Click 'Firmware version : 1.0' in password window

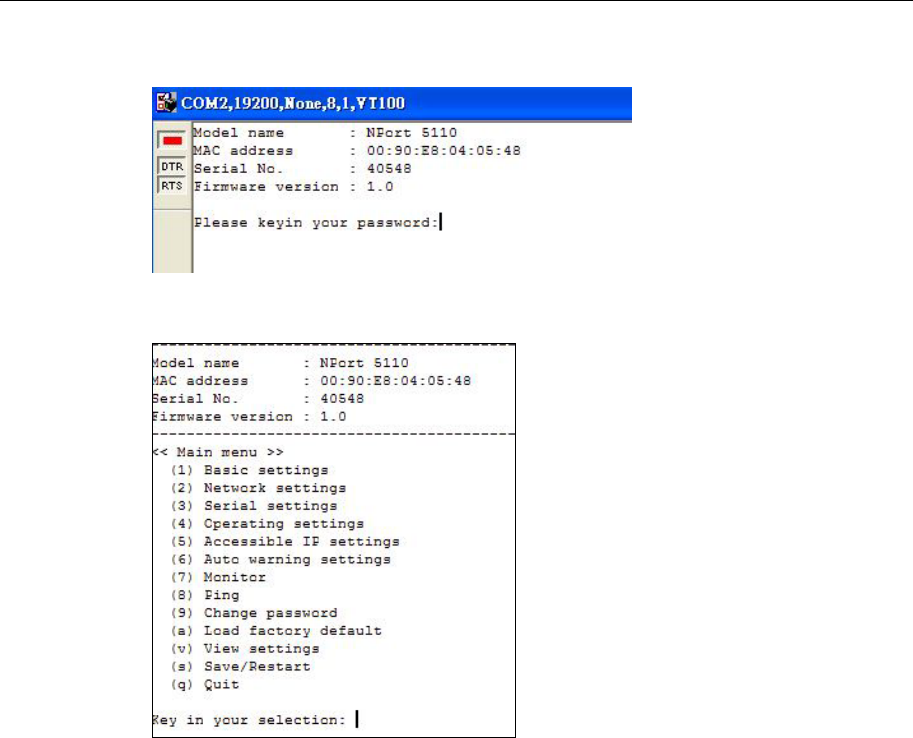tap(294, 187)
